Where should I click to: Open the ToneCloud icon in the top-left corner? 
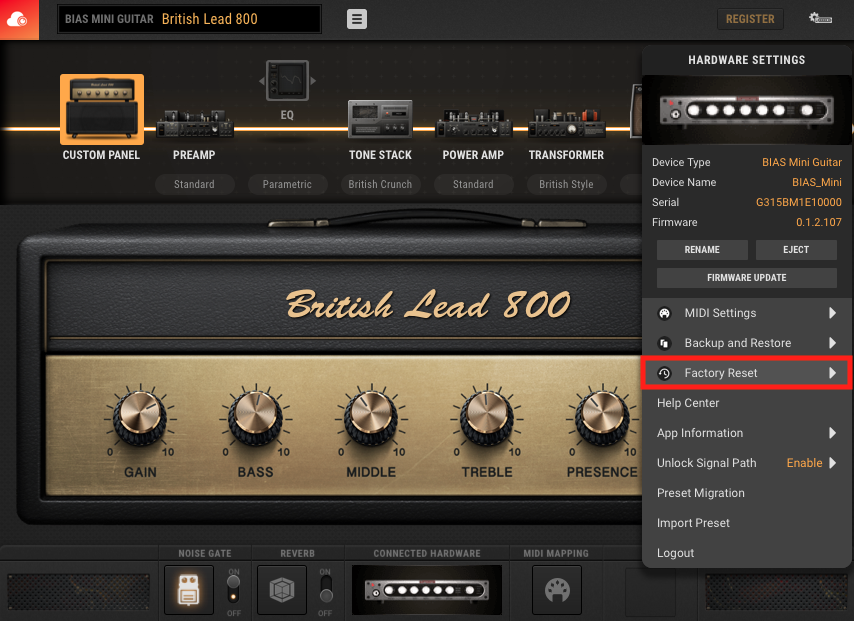point(19,20)
